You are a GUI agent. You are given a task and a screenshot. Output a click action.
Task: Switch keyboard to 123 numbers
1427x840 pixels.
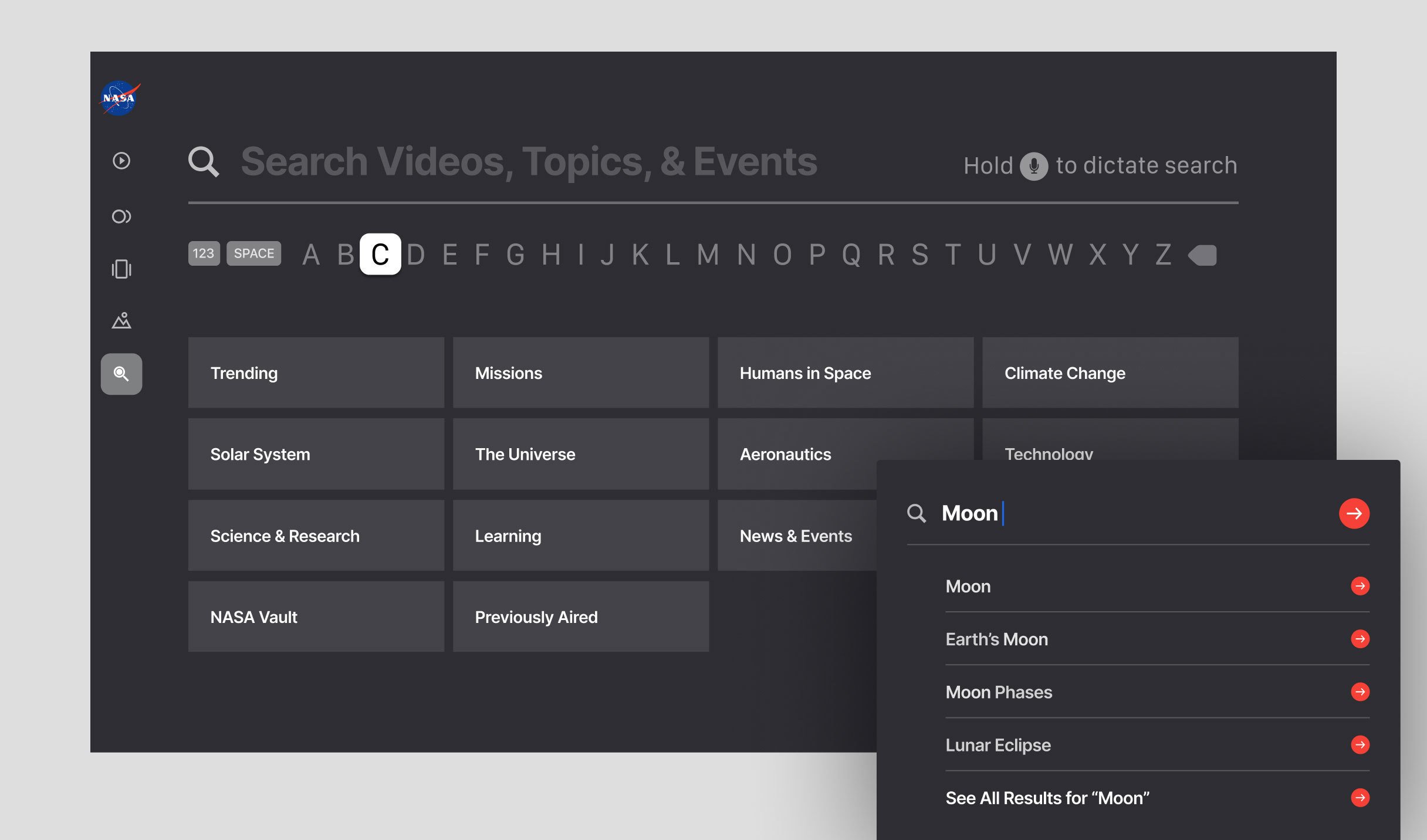coord(204,253)
